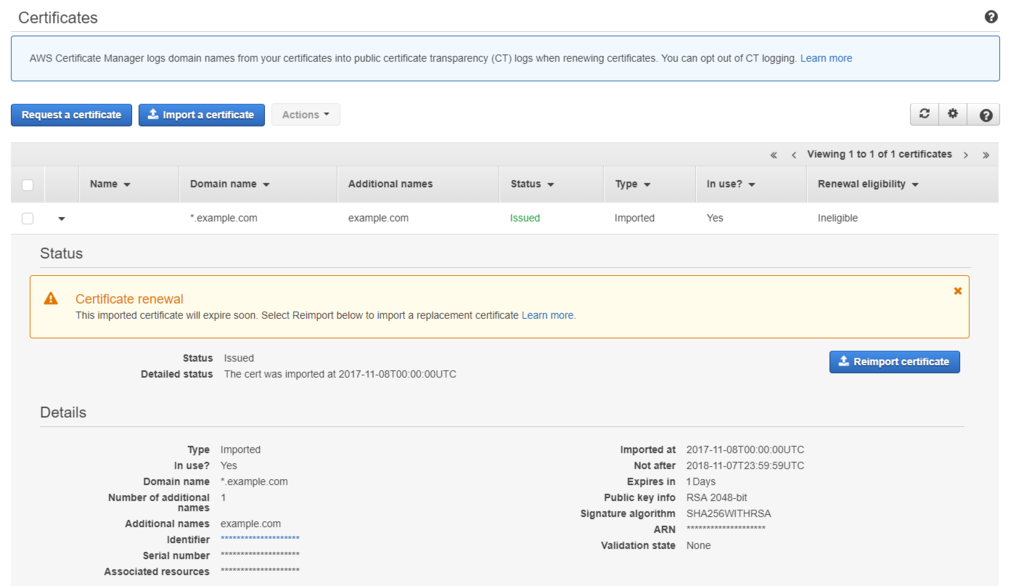Open the Actions dropdown
1024x586 pixels.
point(306,114)
